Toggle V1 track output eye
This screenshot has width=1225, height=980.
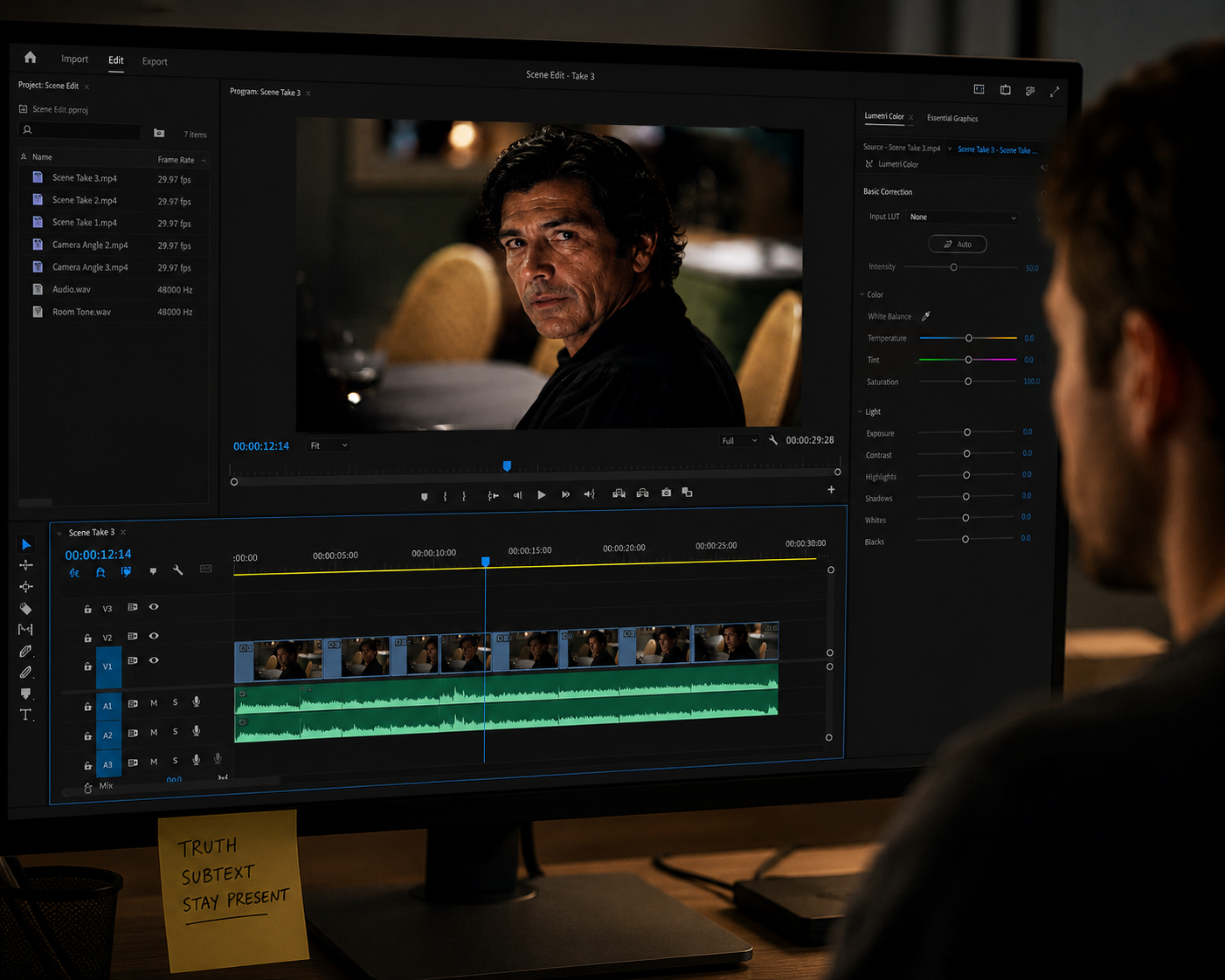coord(154,660)
